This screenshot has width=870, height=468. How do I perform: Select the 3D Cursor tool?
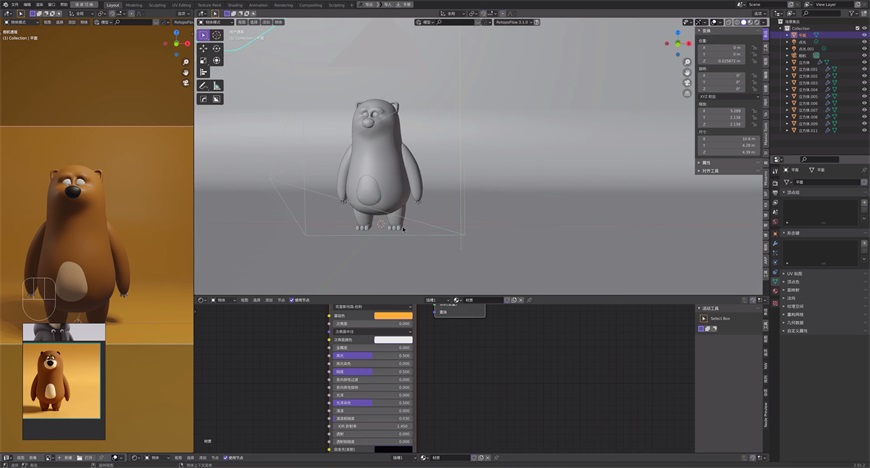(x=216, y=35)
